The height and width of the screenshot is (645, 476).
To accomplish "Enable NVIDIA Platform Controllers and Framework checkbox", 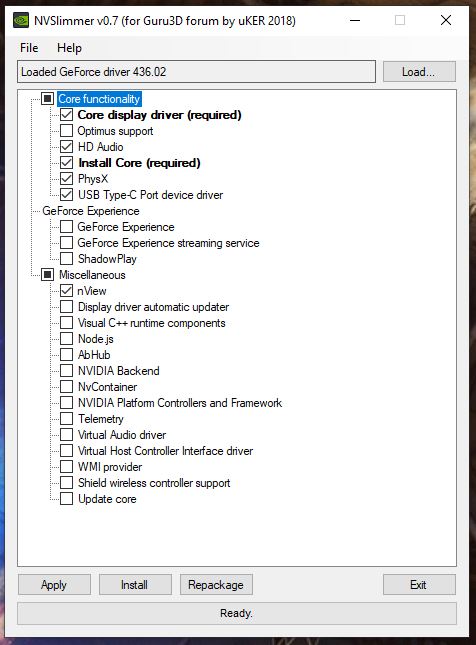I will click(66, 403).
